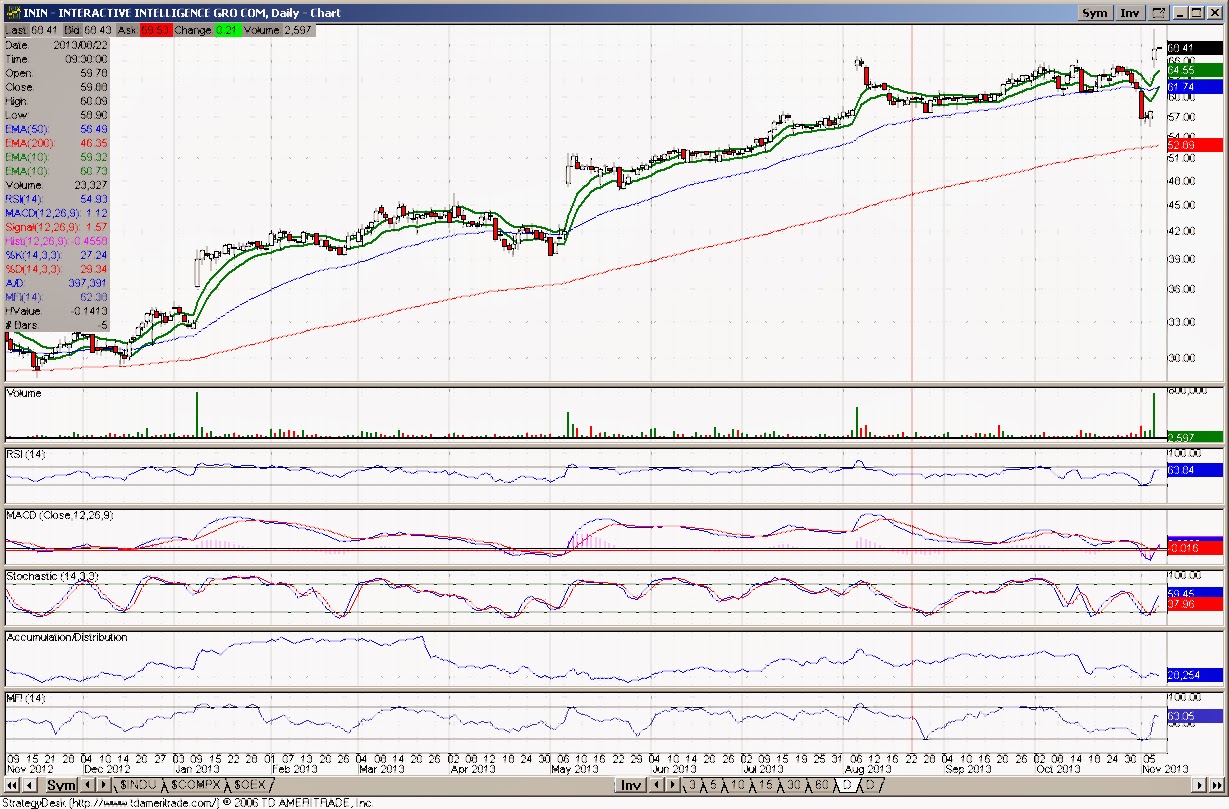
Task: Click the red Ask price in the quote bar
Action: click(x=155, y=31)
